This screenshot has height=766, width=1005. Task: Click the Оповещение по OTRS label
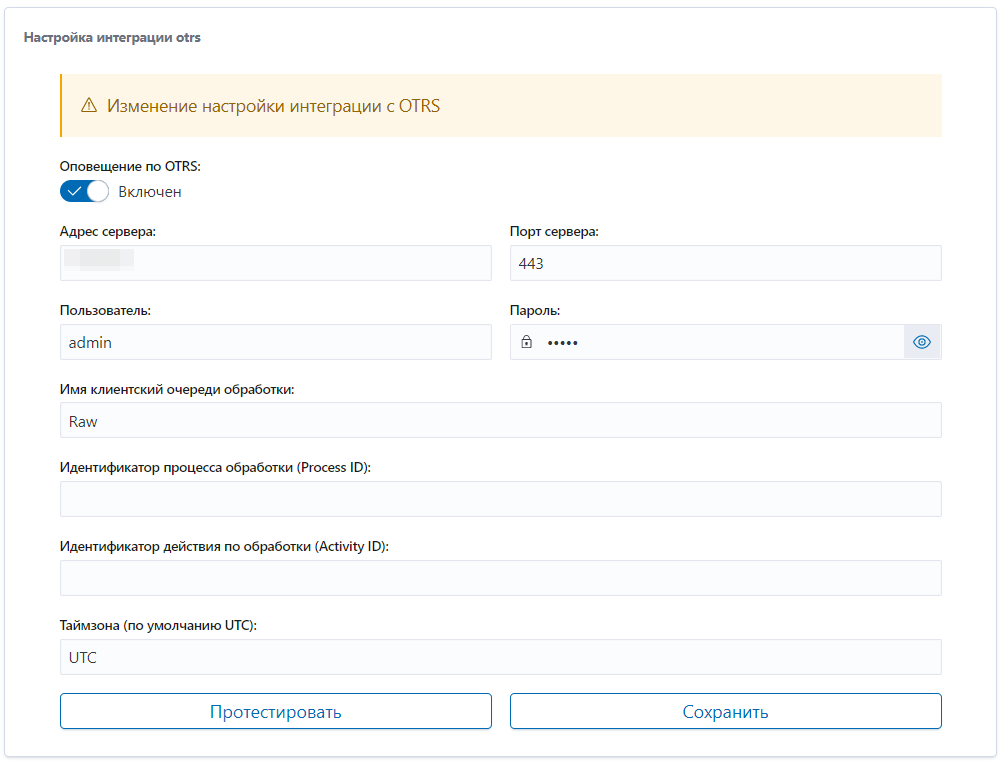(x=130, y=167)
